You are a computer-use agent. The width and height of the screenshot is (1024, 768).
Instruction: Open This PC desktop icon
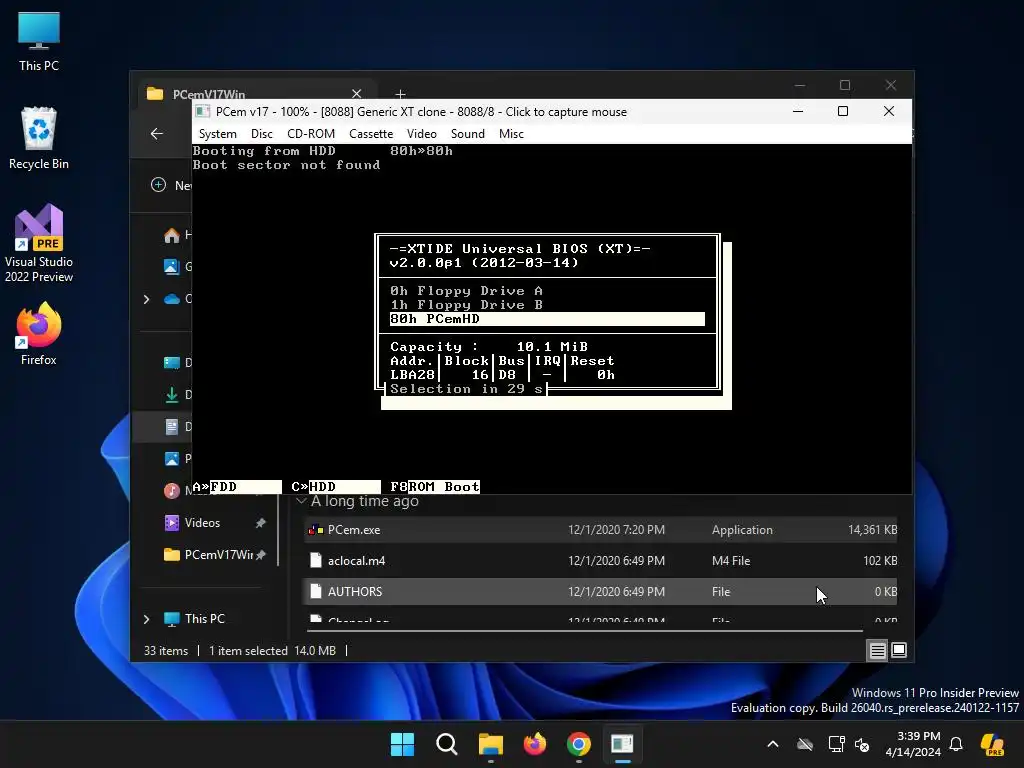(x=39, y=42)
